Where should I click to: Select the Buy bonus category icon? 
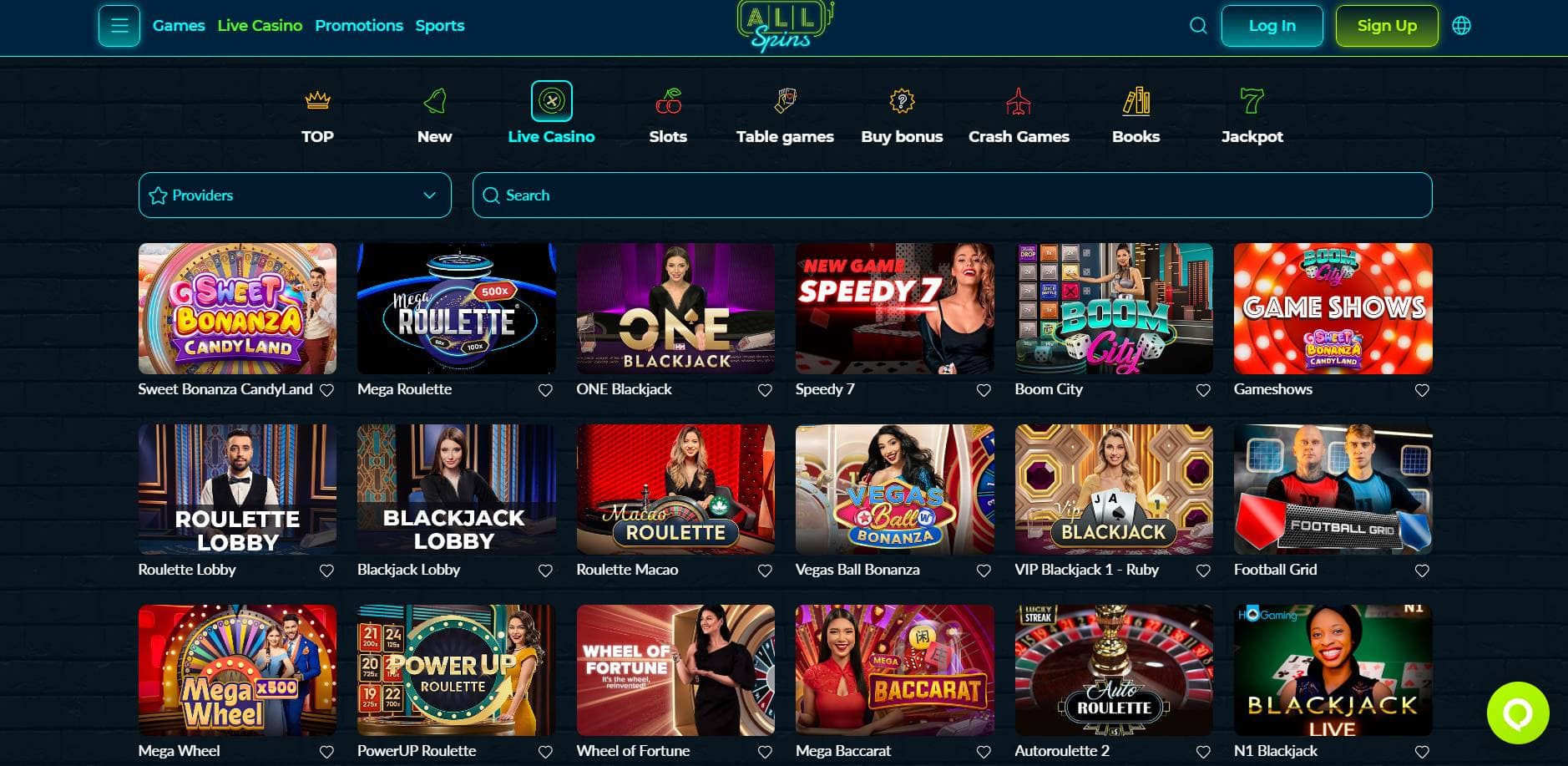point(902,101)
